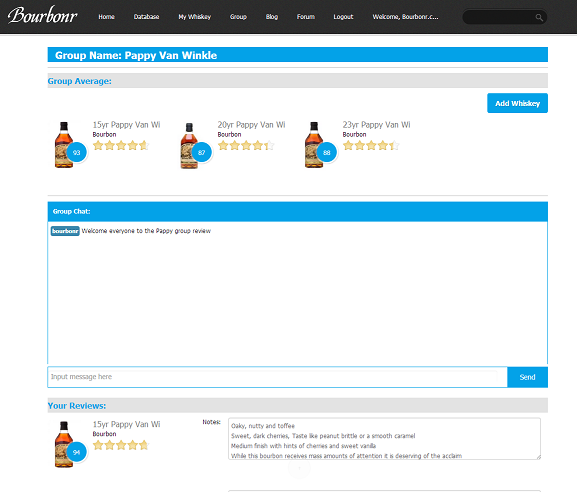Viewport: 577px width, 492px height.
Task: Navigate to the Group page
Action: pos(238,17)
